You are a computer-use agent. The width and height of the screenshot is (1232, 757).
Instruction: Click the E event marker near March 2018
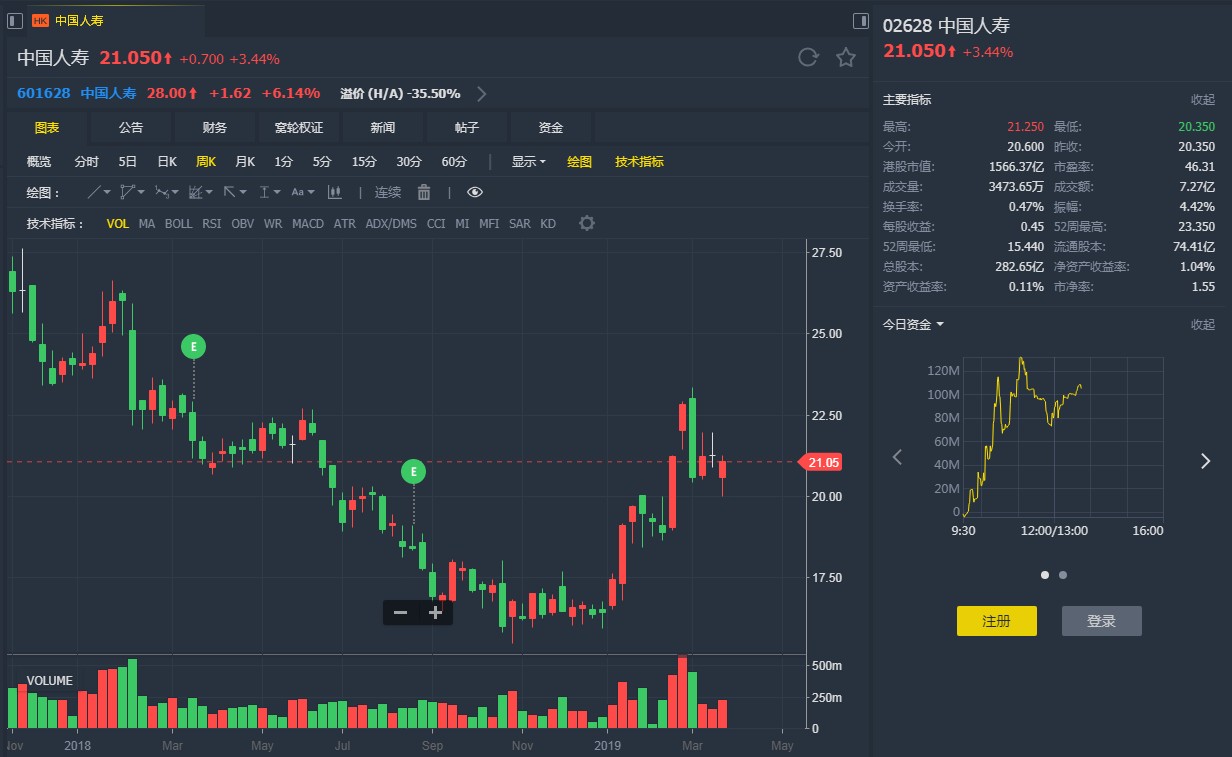coord(193,347)
